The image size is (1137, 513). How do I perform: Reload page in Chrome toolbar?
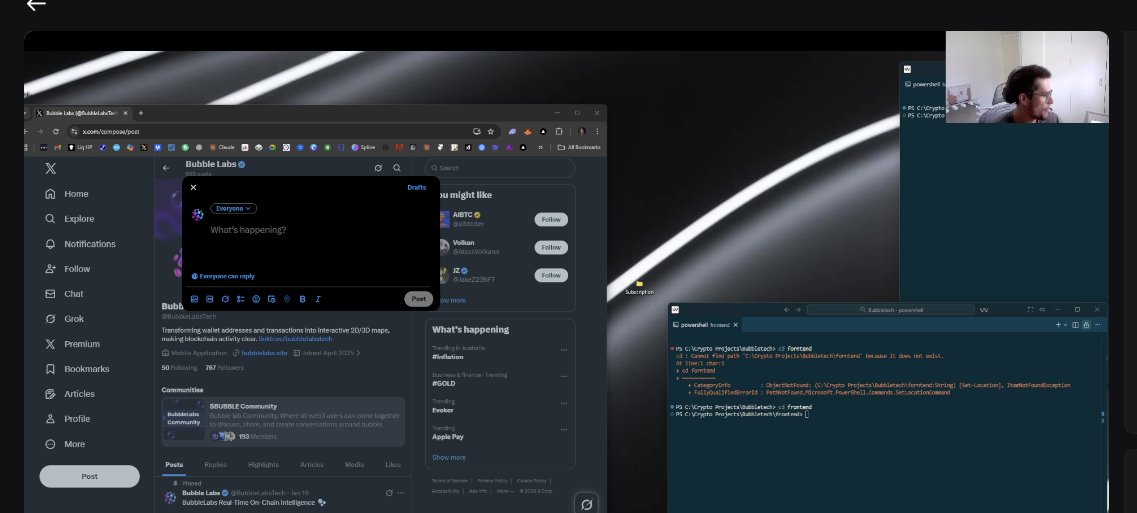coord(56,131)
